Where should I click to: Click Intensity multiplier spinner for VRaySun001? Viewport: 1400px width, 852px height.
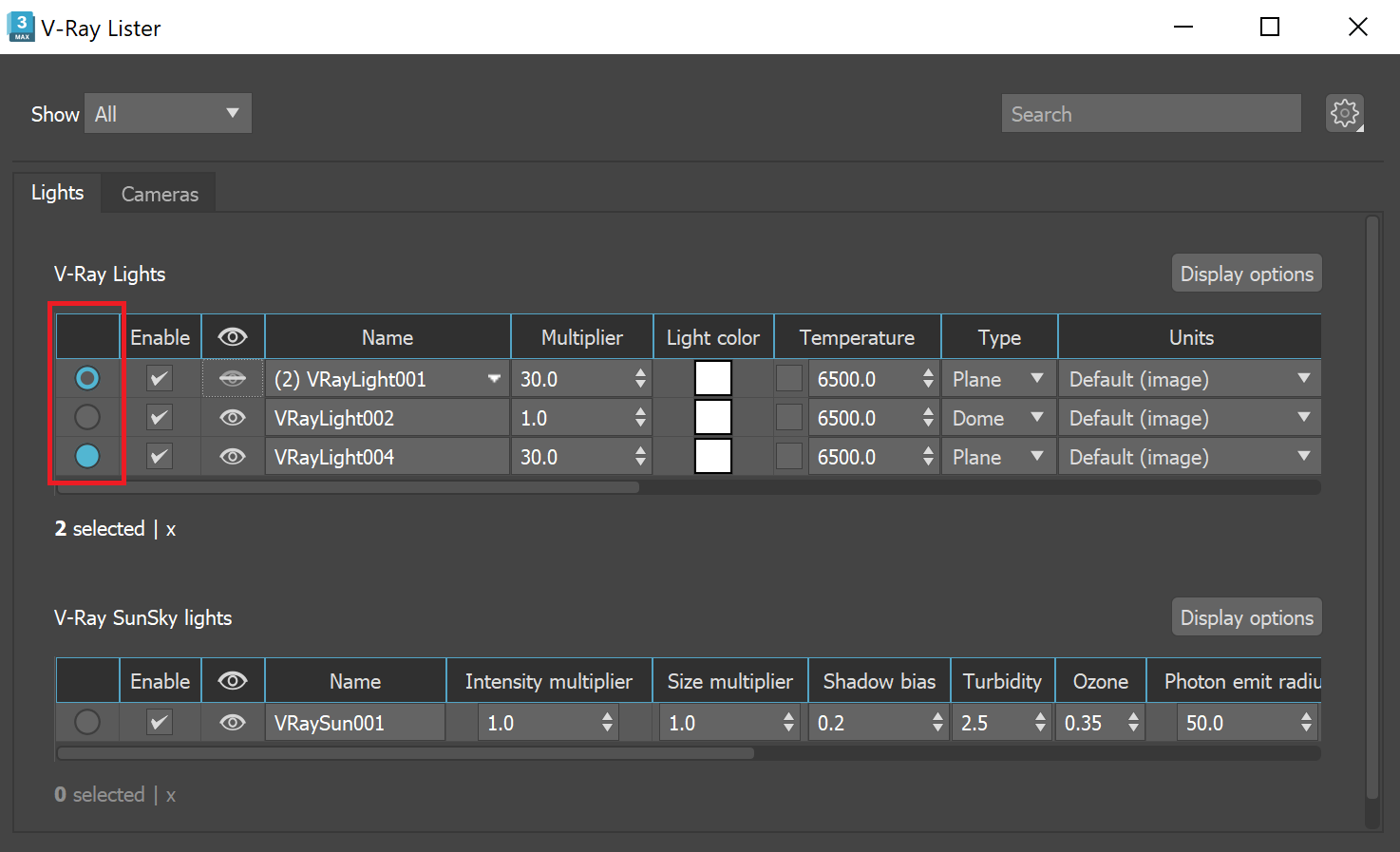click(607, 723)
